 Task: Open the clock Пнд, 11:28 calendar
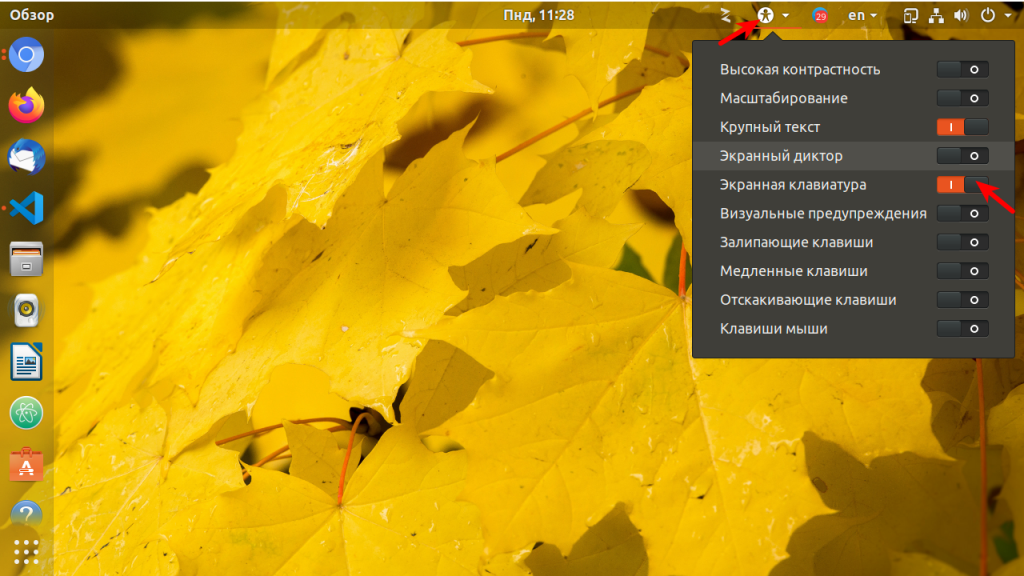pos(539,15)
